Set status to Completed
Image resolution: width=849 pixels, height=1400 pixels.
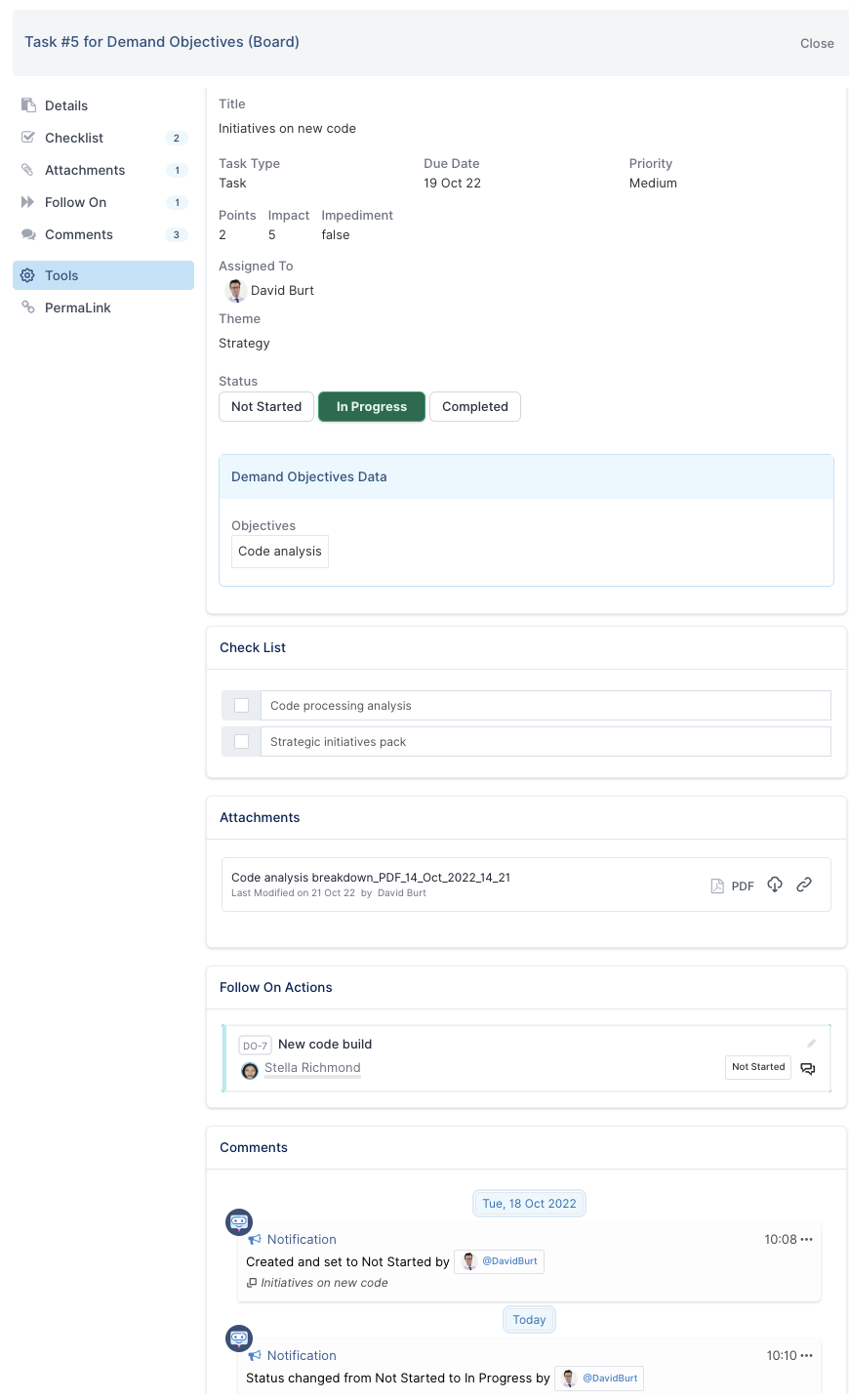coord(475,407)
